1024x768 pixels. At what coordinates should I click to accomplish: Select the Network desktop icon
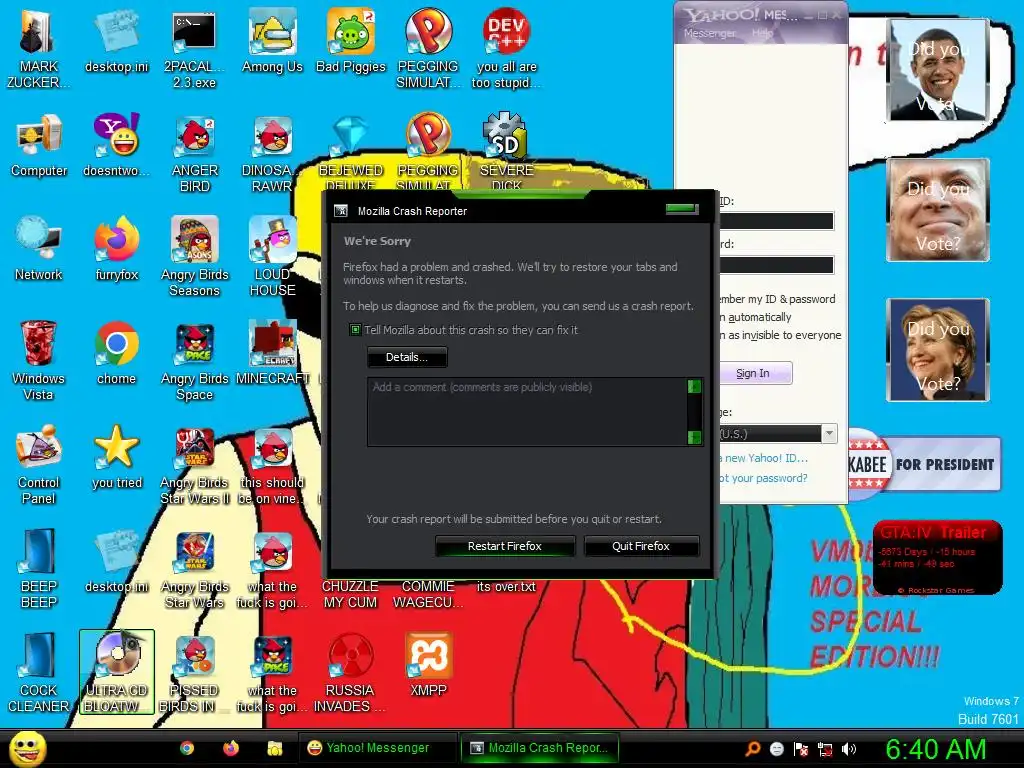(39, 249)
